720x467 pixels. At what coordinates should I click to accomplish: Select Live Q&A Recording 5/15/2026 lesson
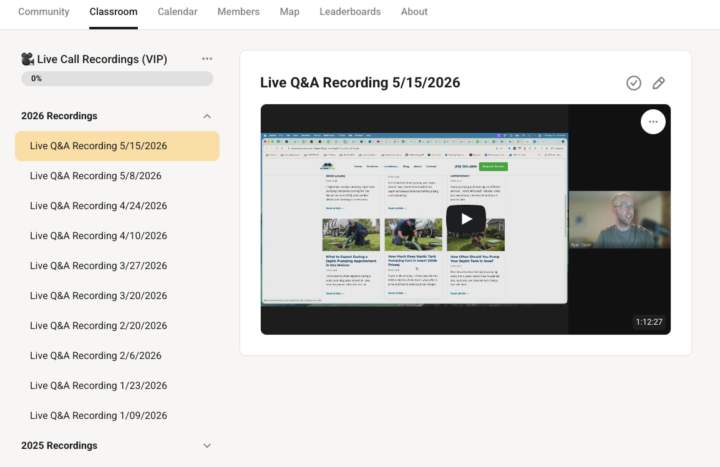(x=117, y=146)
